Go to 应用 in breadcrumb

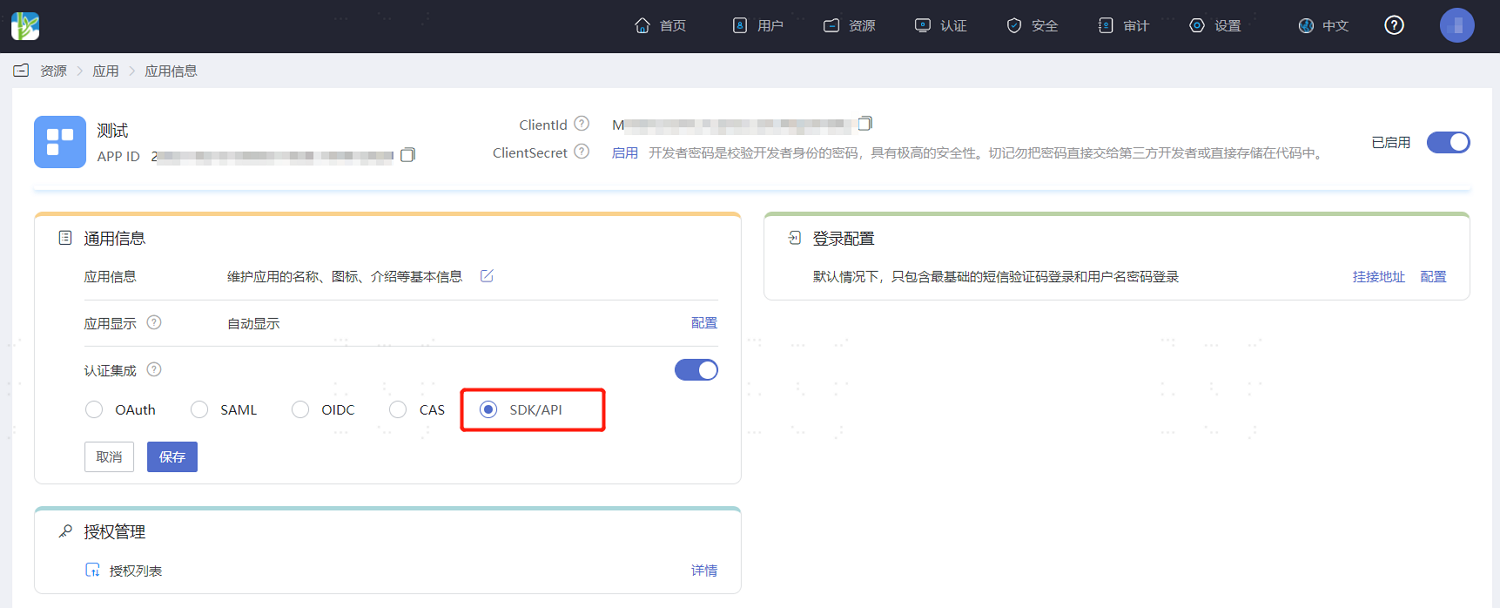click(x=105, y=71)
